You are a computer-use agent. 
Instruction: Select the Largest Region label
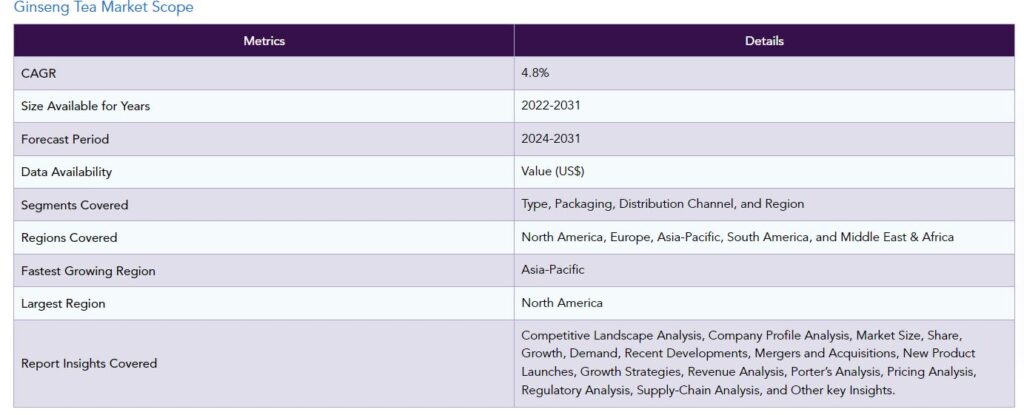[x=63, y=304]
